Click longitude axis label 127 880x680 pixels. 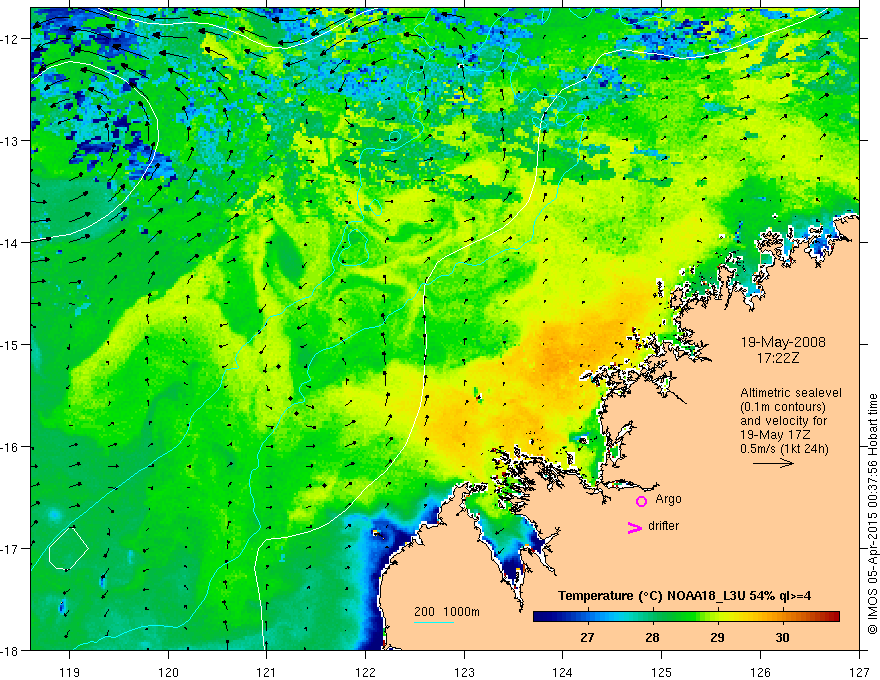[x=859, y=672]
